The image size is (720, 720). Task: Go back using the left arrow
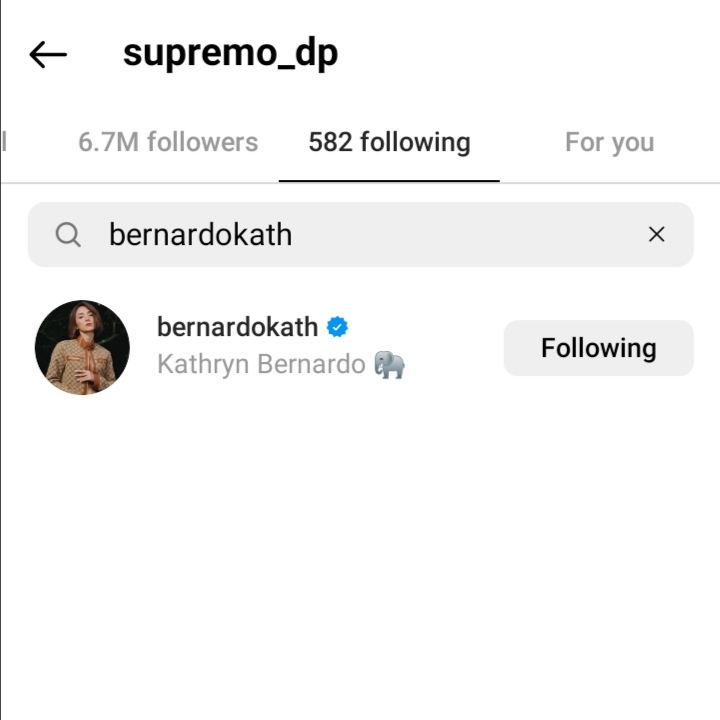pos(47,55)
